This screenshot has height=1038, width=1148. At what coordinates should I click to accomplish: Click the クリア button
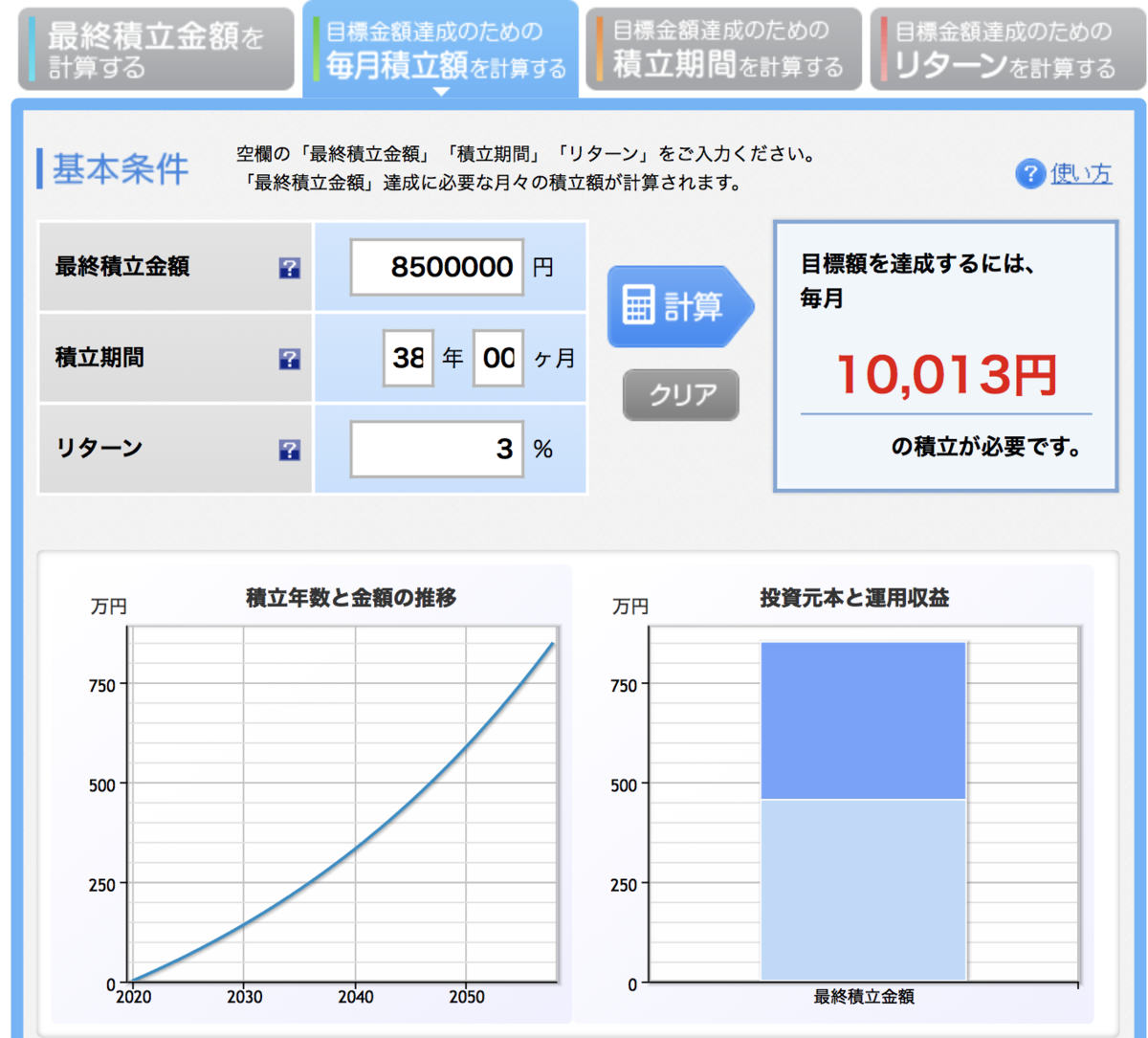(x=680, y=394)
